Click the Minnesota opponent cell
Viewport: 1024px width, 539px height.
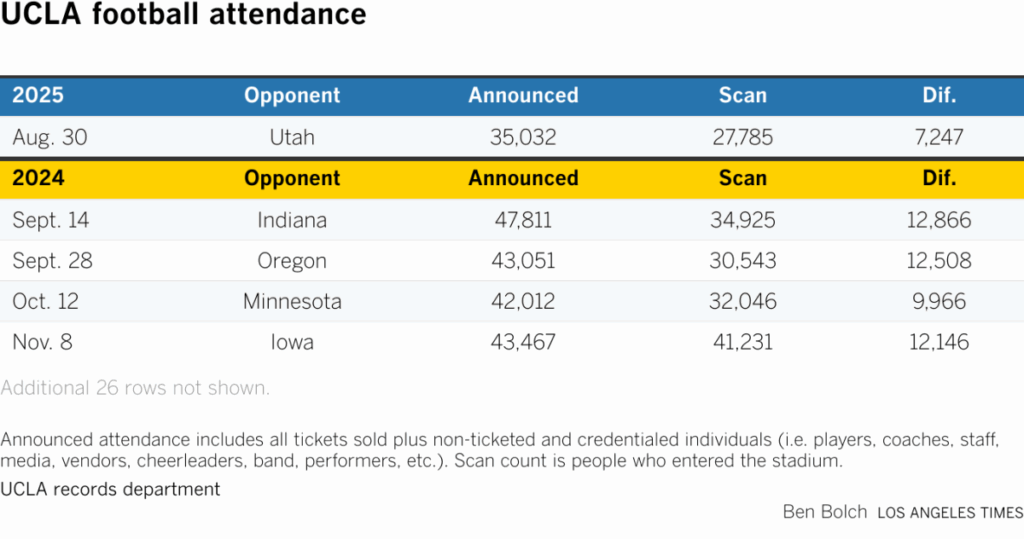coord(292,302)
